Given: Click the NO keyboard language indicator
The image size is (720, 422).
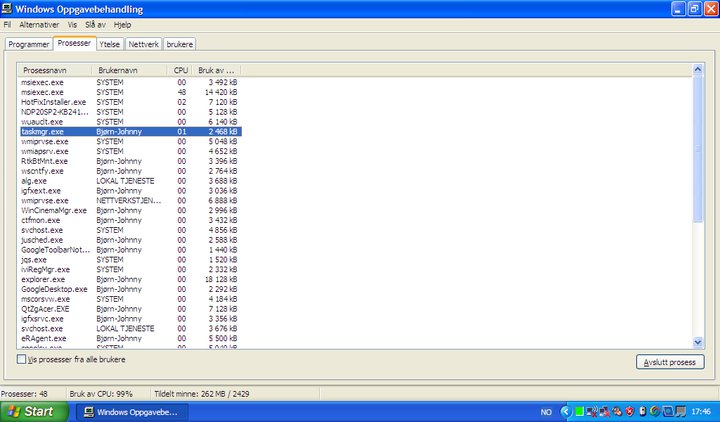Looking at the screenshot, I should 546,412.
